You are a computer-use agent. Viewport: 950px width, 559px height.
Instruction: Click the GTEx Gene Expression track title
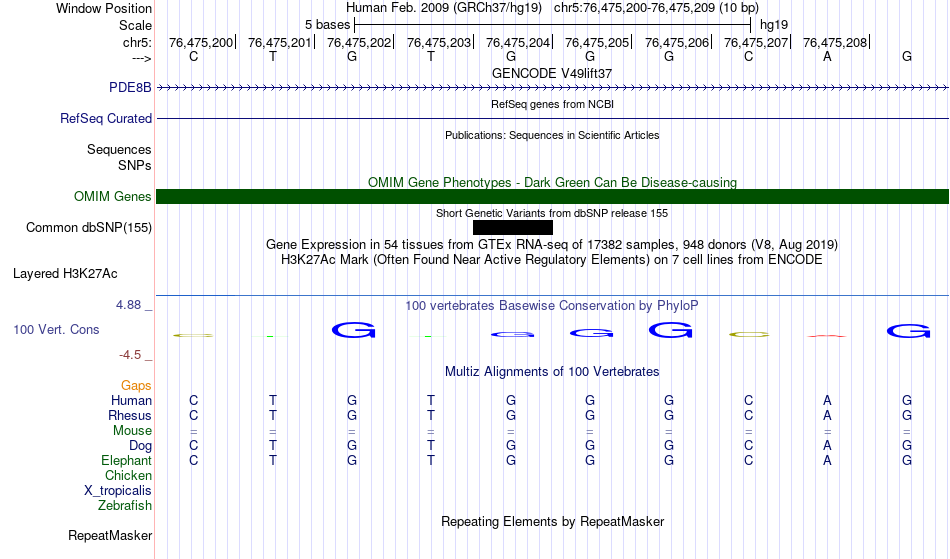(x=552, y=245)
